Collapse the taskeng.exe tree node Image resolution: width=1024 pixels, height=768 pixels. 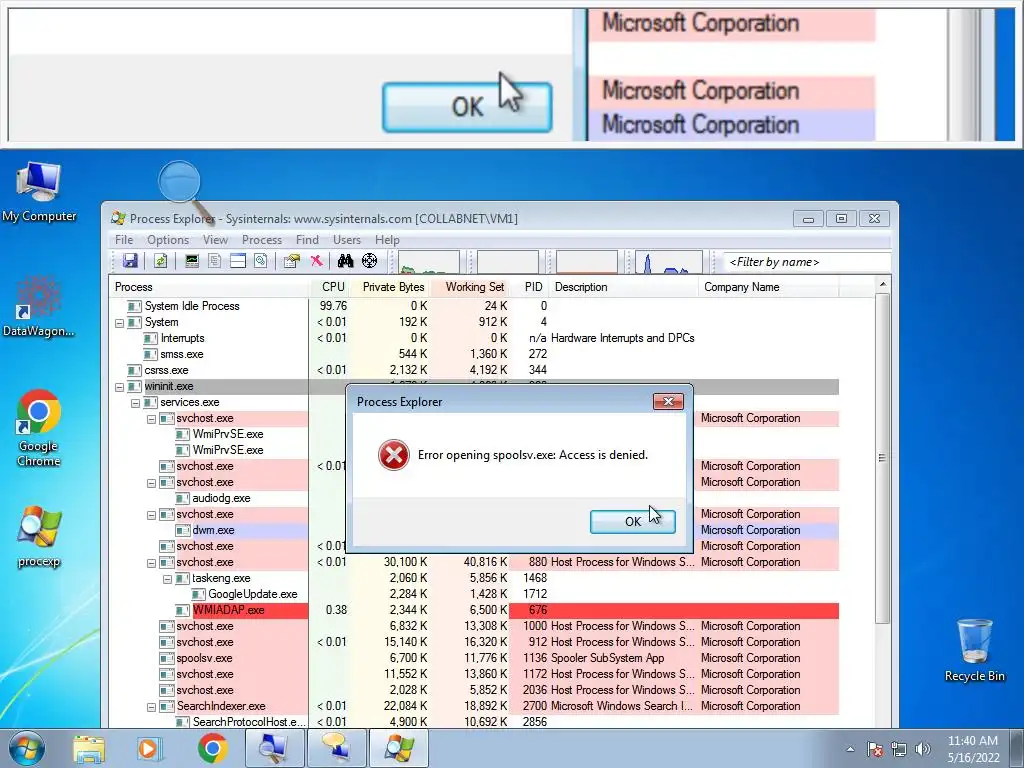pos(167,579)
